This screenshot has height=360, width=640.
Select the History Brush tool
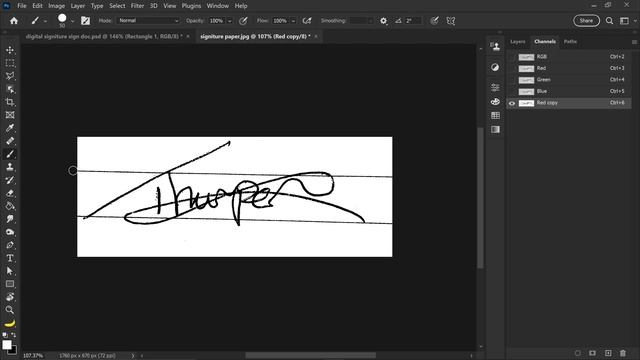click(10, 180)
